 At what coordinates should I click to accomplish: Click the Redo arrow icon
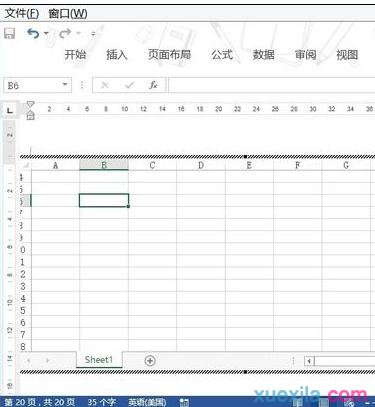(65, 33)
